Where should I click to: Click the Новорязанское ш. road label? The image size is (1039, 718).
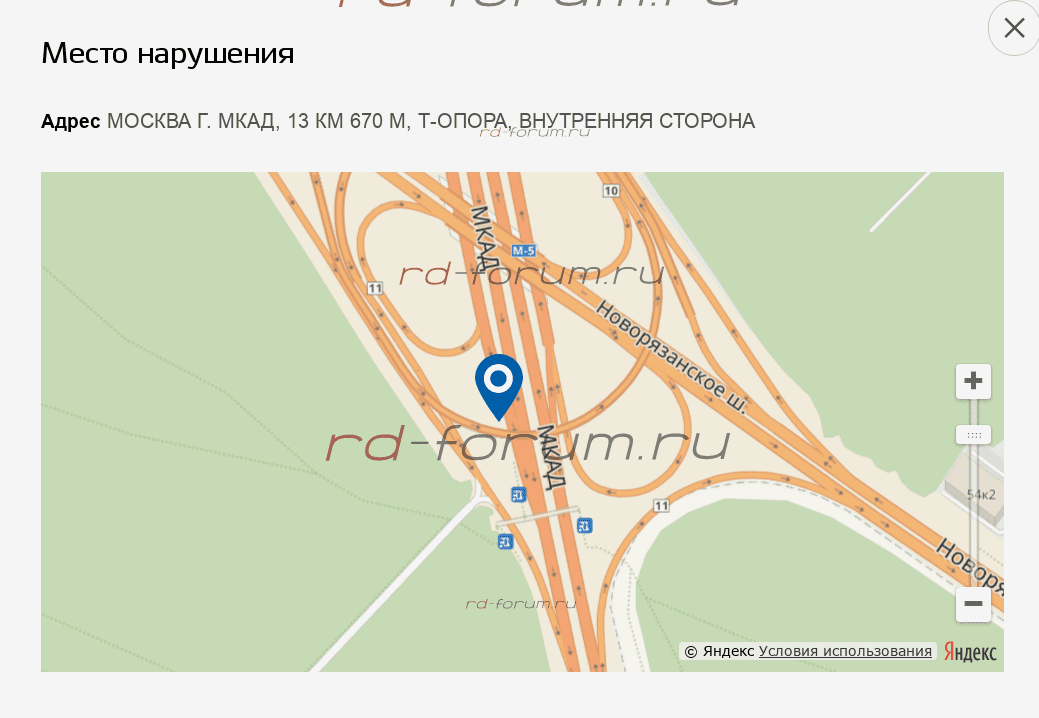671,356
